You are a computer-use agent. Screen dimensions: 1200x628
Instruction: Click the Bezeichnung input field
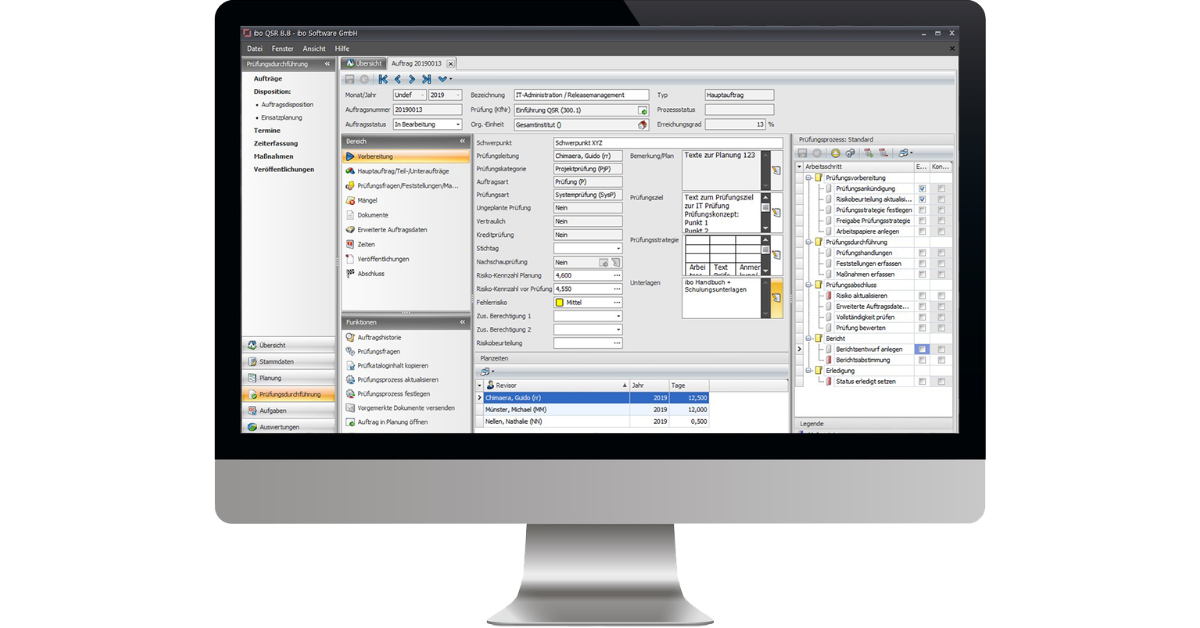581,95
